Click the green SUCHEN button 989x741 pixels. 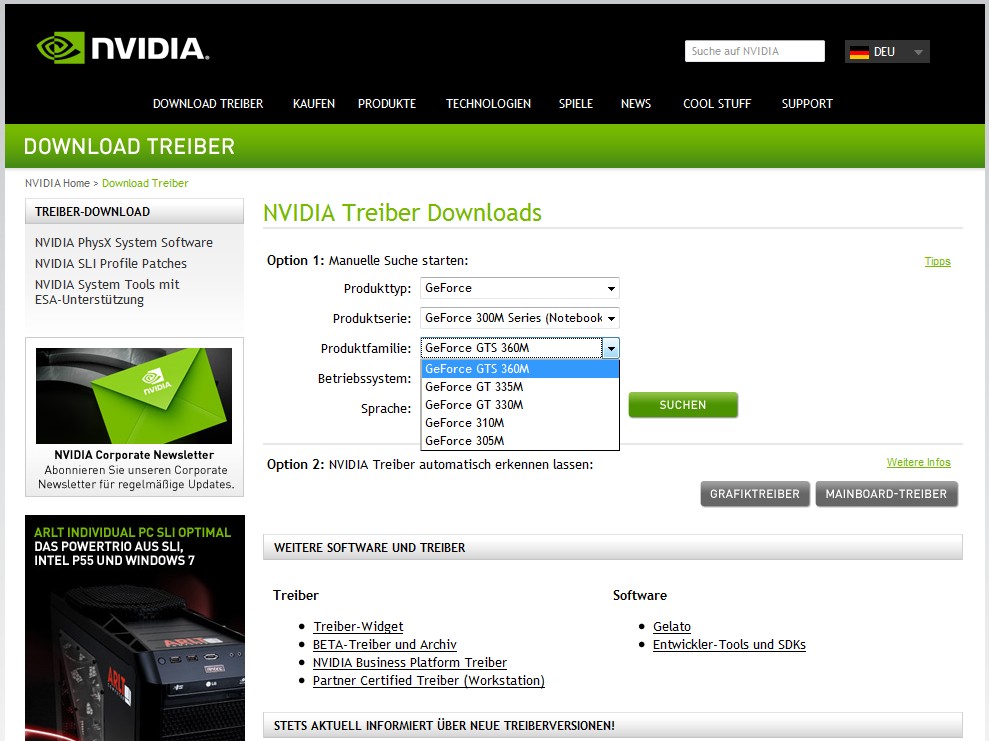683,405
